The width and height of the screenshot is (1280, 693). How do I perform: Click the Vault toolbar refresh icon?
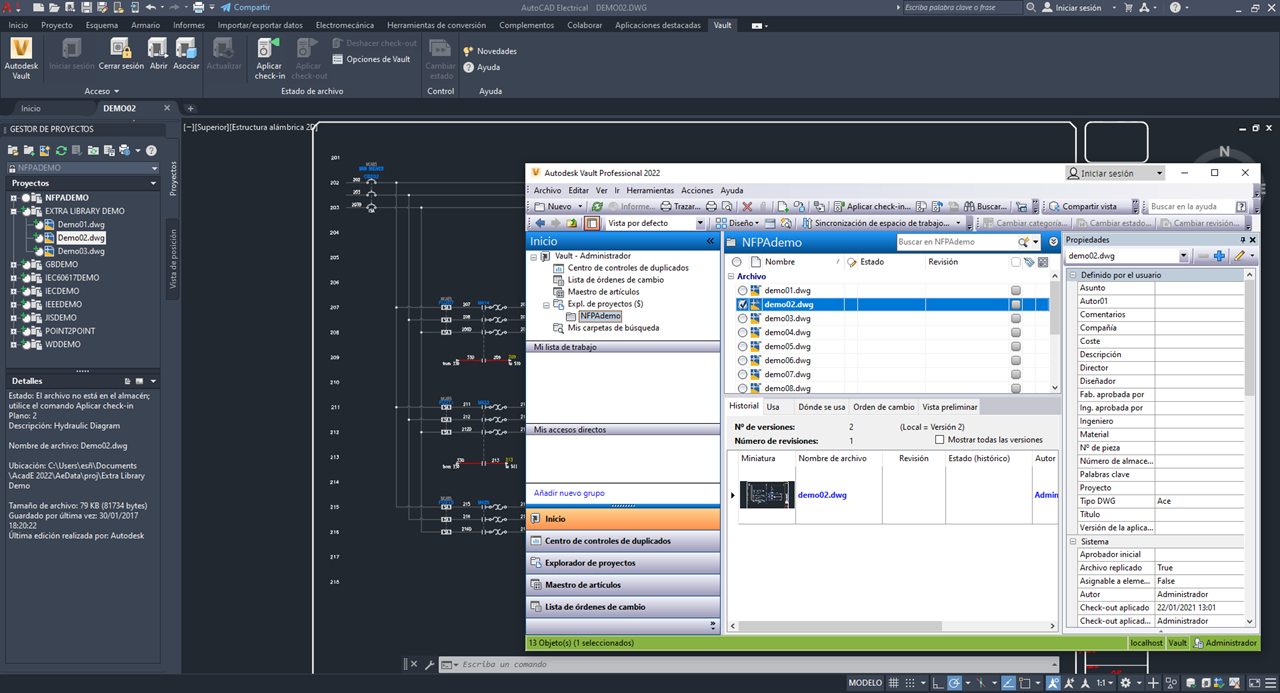tap(597, 206)
